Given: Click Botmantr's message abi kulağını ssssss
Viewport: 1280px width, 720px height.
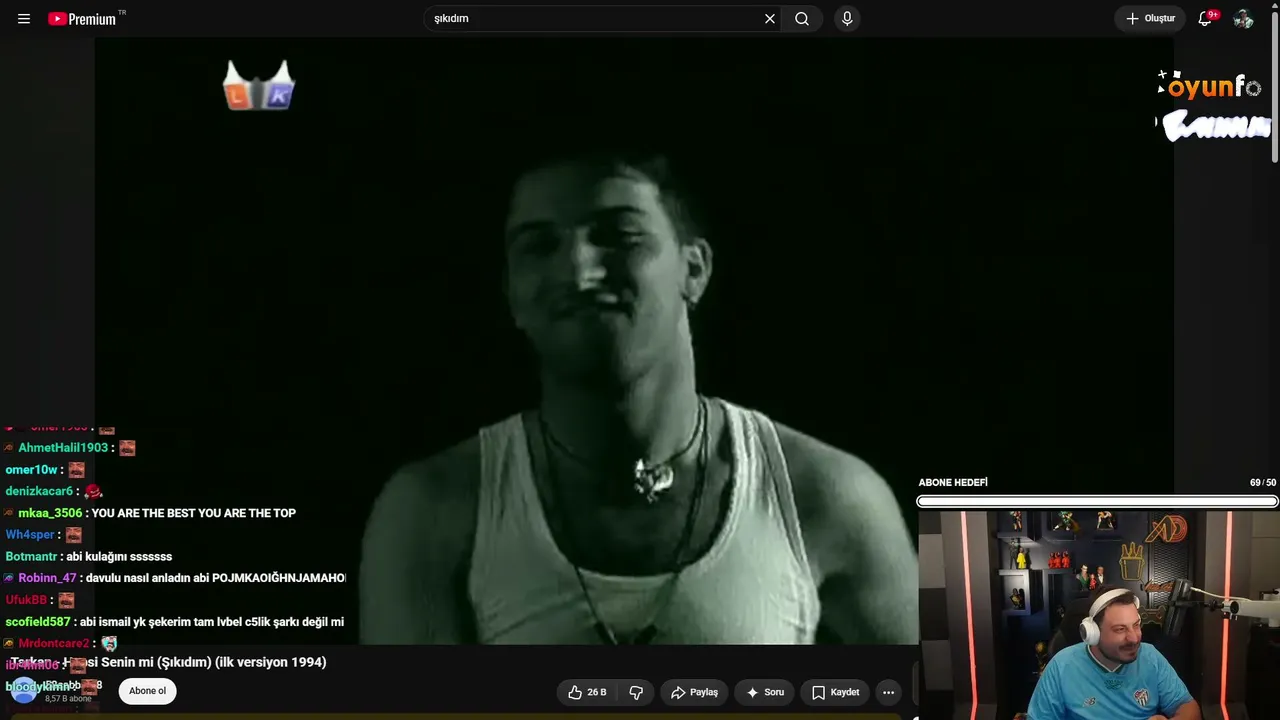Looking at the screenshot, I should [x=120, y=557].
